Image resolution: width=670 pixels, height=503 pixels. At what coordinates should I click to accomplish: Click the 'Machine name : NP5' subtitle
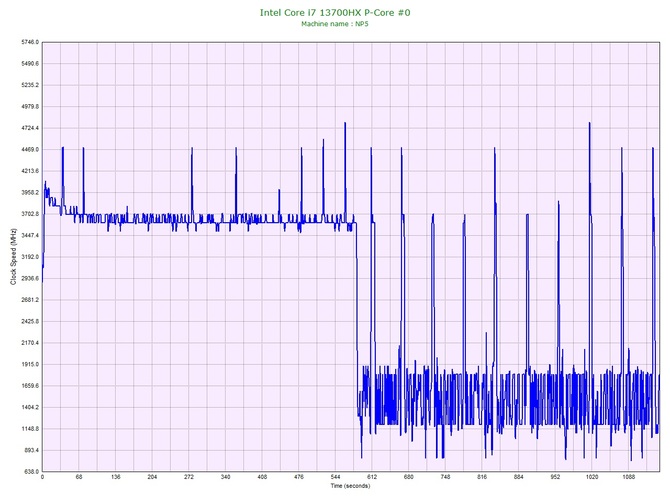tap(335, 24)
